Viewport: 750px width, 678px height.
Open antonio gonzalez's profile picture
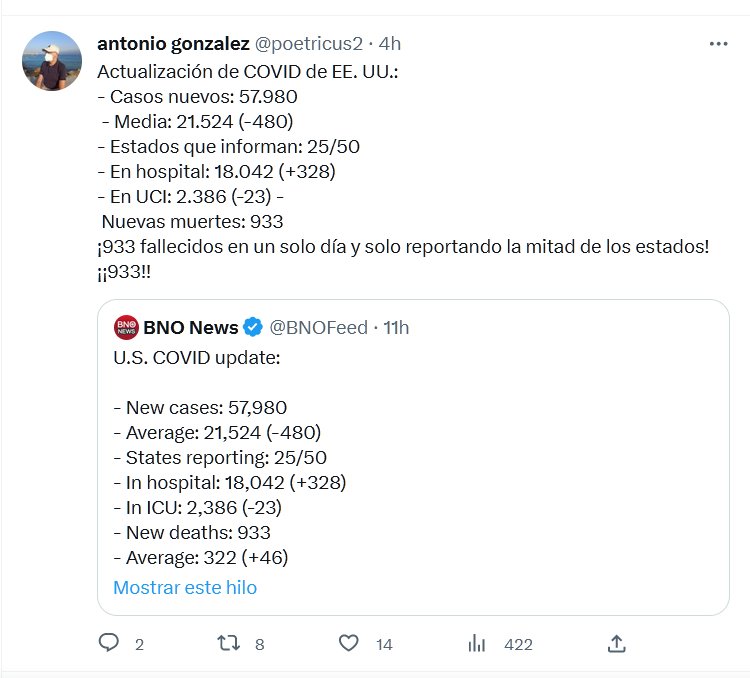coord(51,61)
